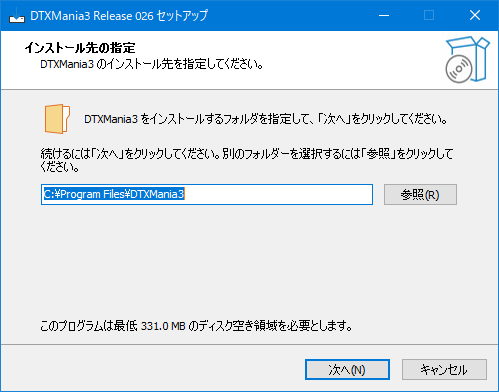The width and height of the screenshot is (499, 392).
Task: Click the subtitle 'DTXMania3 のインストール先を指定してください。'
Action: pos(152,64)
